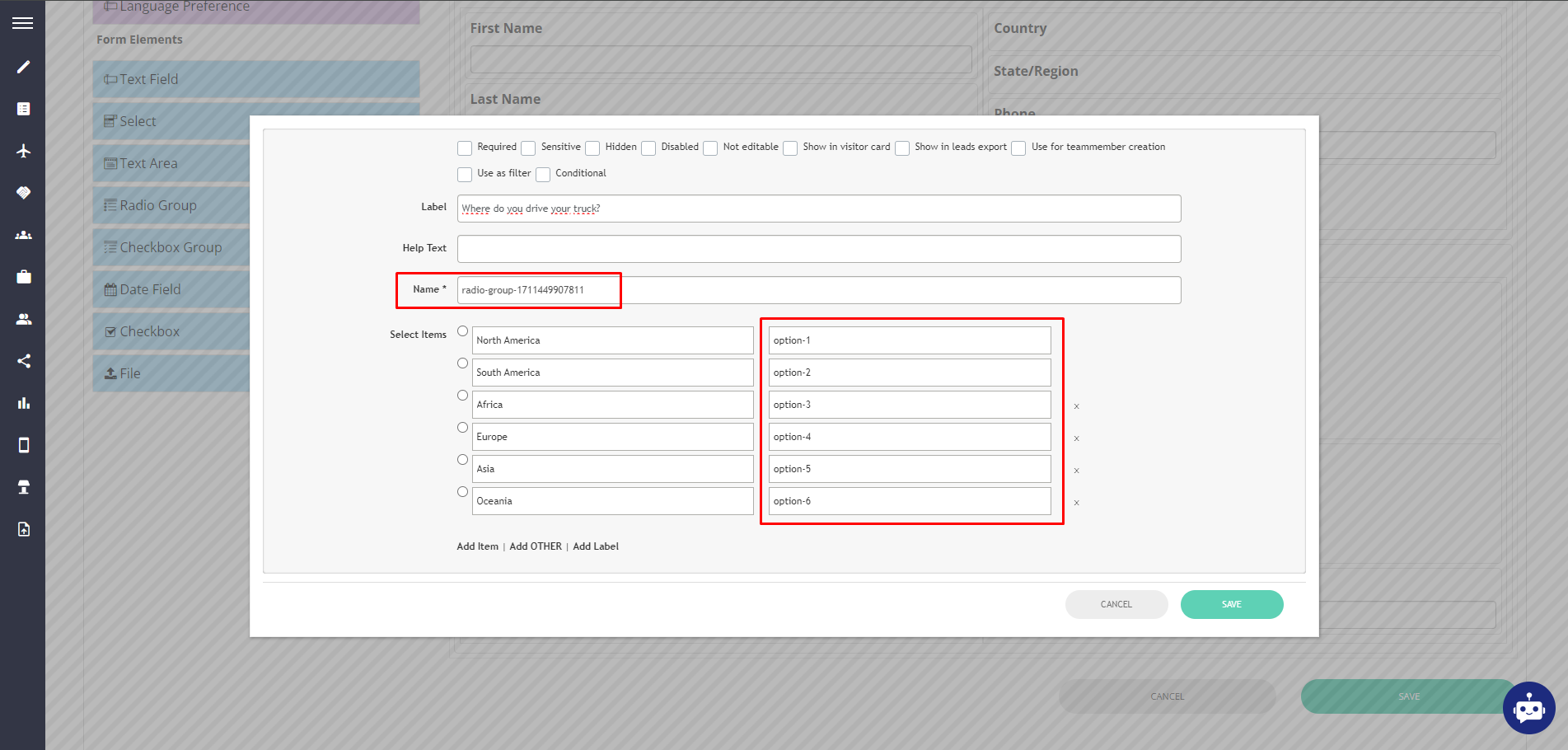Screen dimensions: 1568x750
Task: Select the North America radio button
Action: [462, 330]
